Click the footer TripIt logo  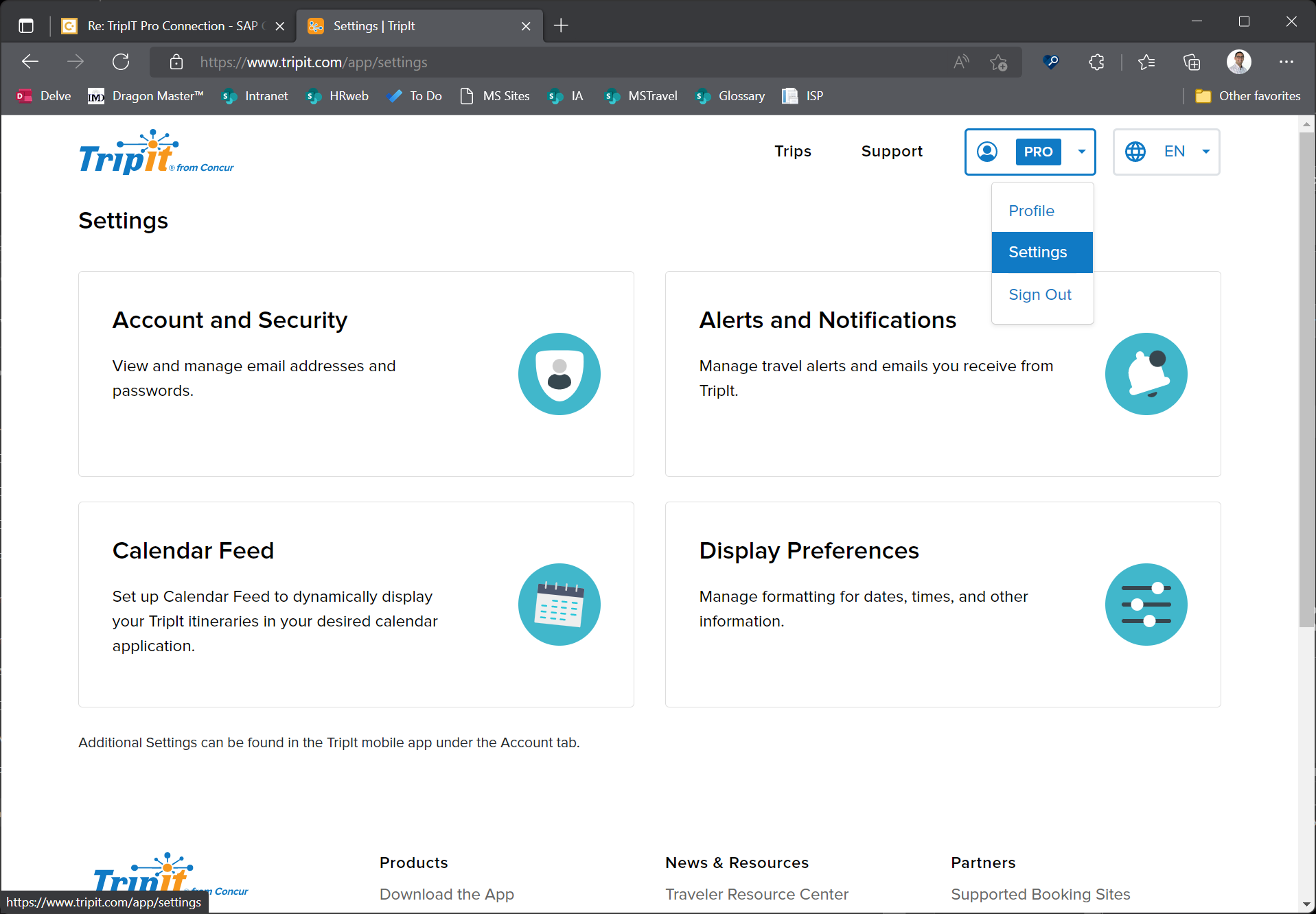[x=170, y=874]
